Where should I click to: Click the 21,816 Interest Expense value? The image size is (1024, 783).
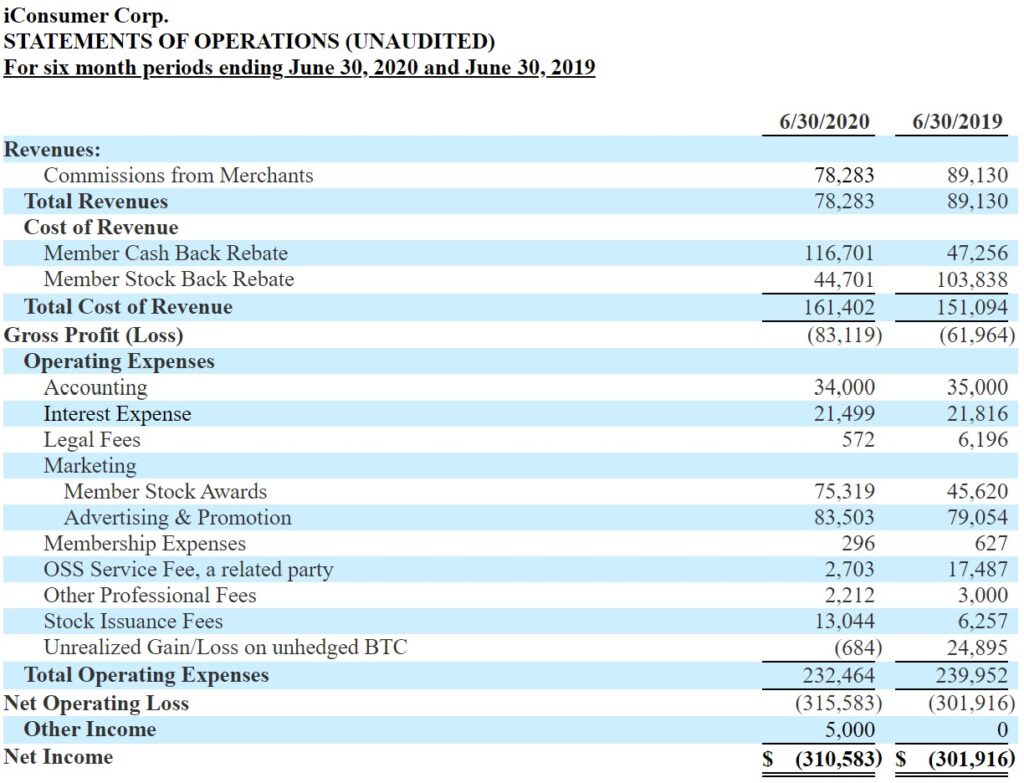[978, 413]
